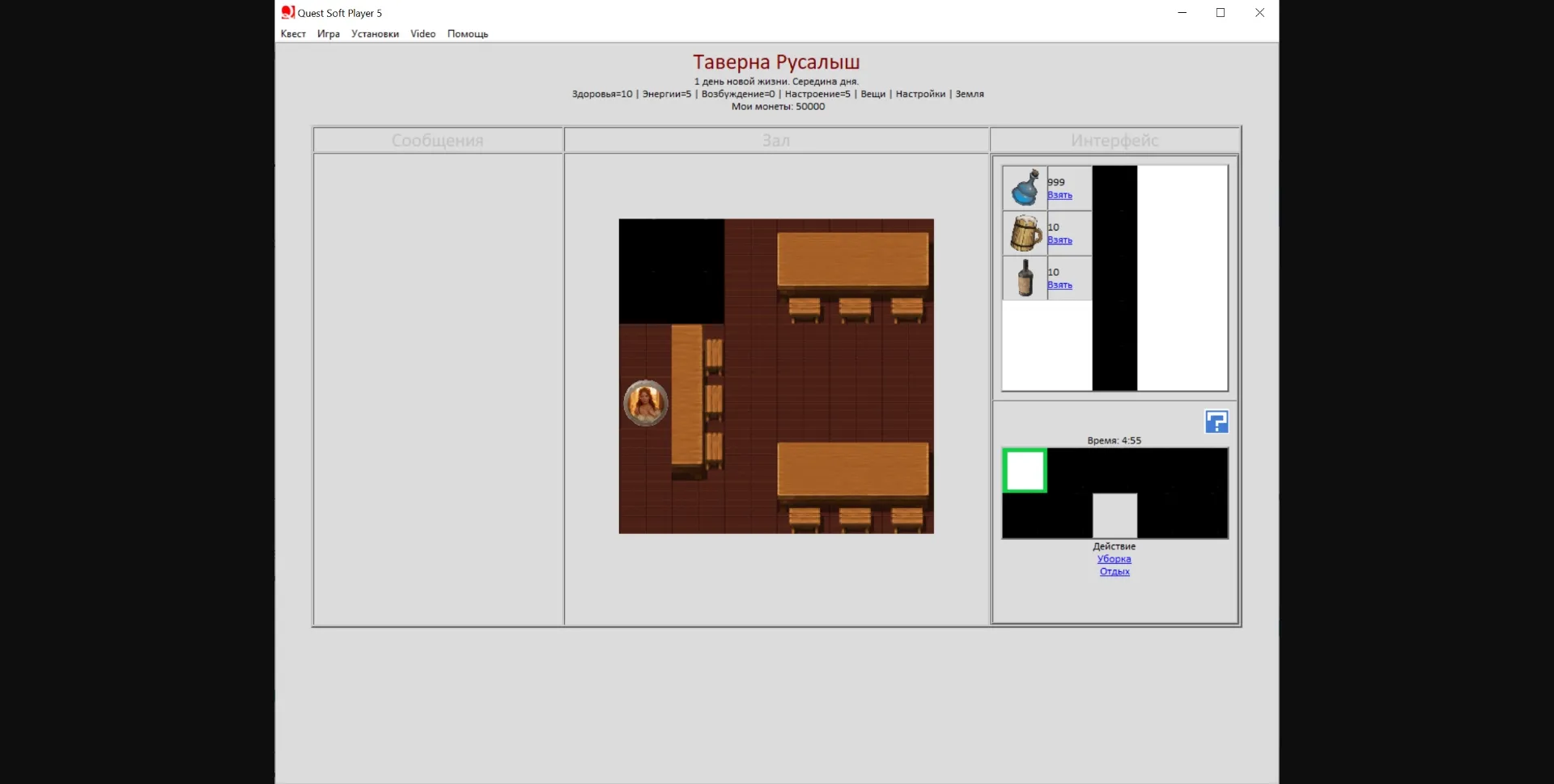
Task: Open the Помощь menu
Action: [x=468, y=34]
